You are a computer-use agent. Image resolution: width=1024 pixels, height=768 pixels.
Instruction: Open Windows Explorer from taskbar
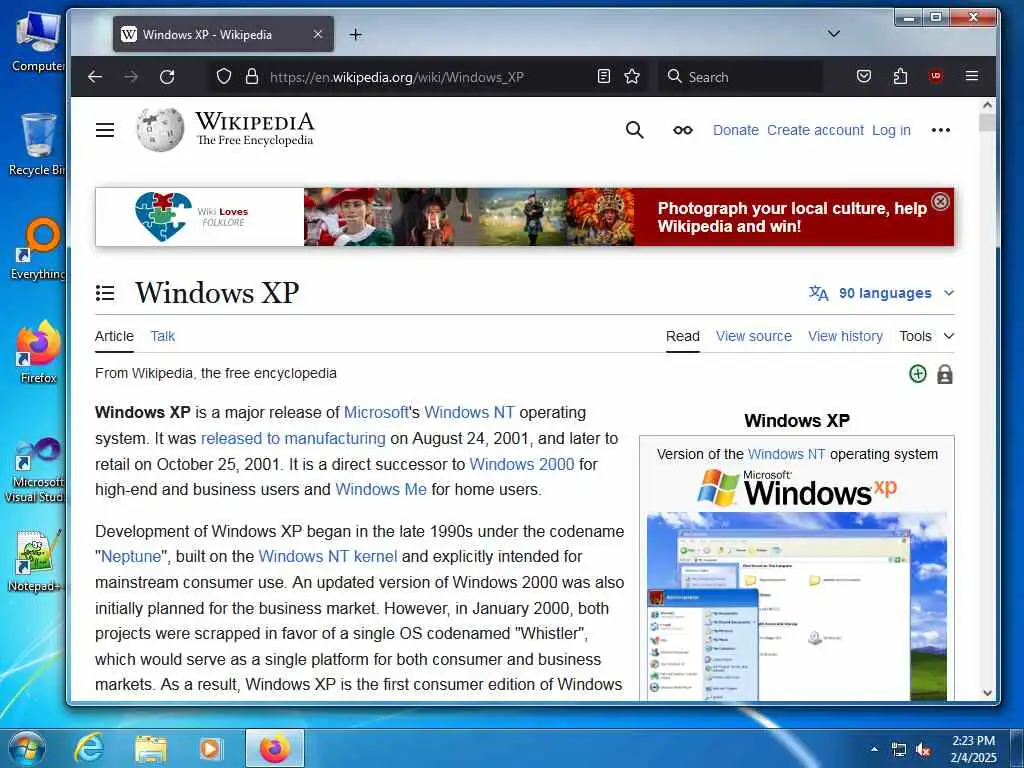tap(150, 749)
